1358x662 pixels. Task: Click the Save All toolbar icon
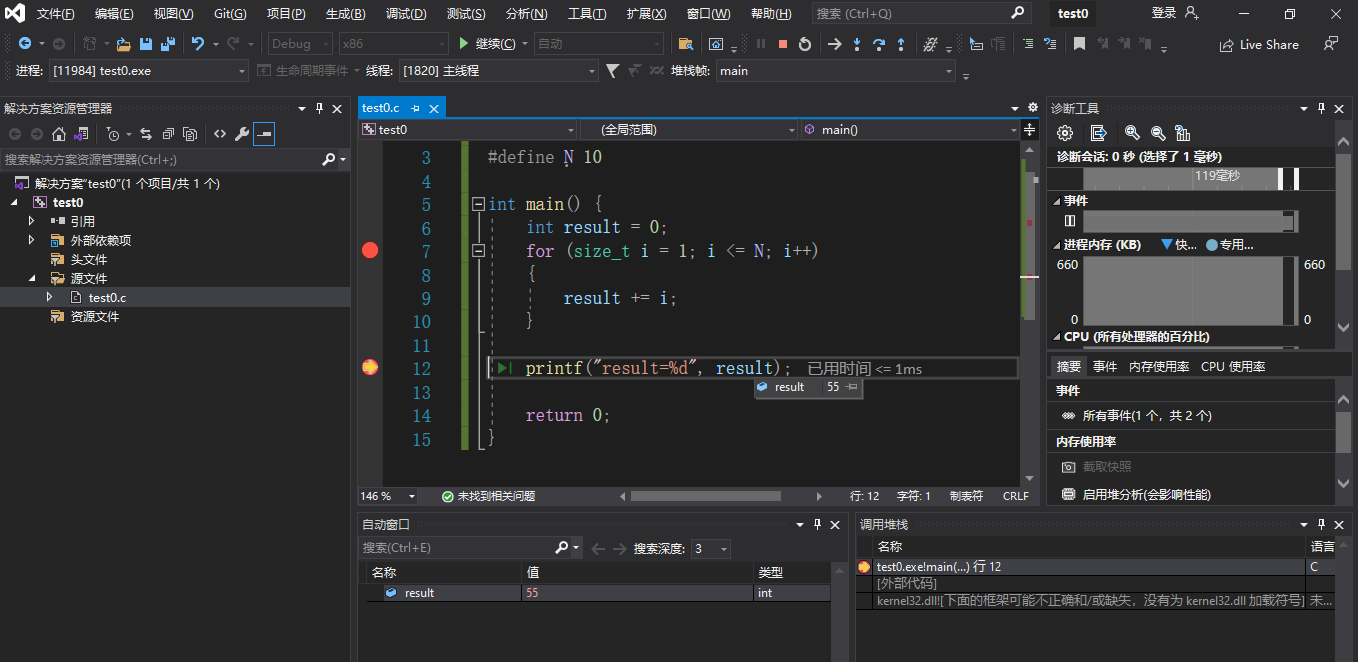pos(168,44)
